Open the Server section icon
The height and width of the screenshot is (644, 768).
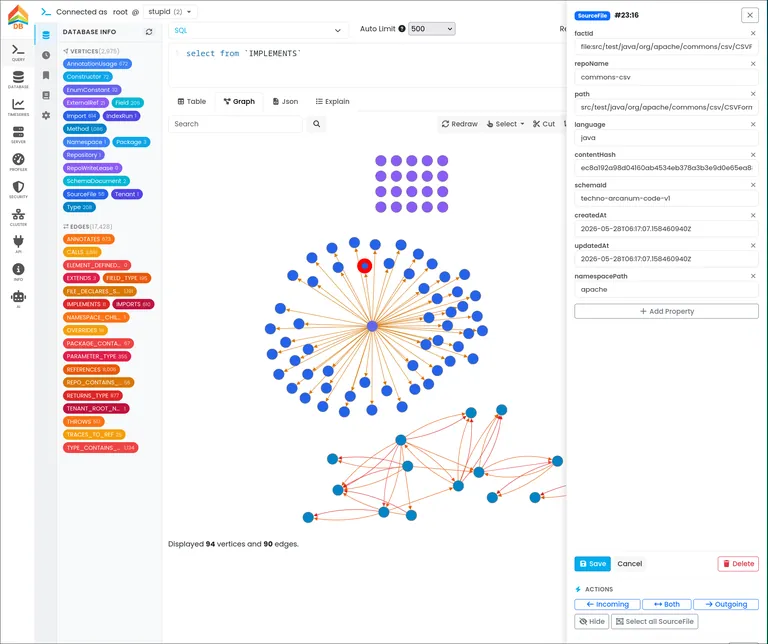18,135
